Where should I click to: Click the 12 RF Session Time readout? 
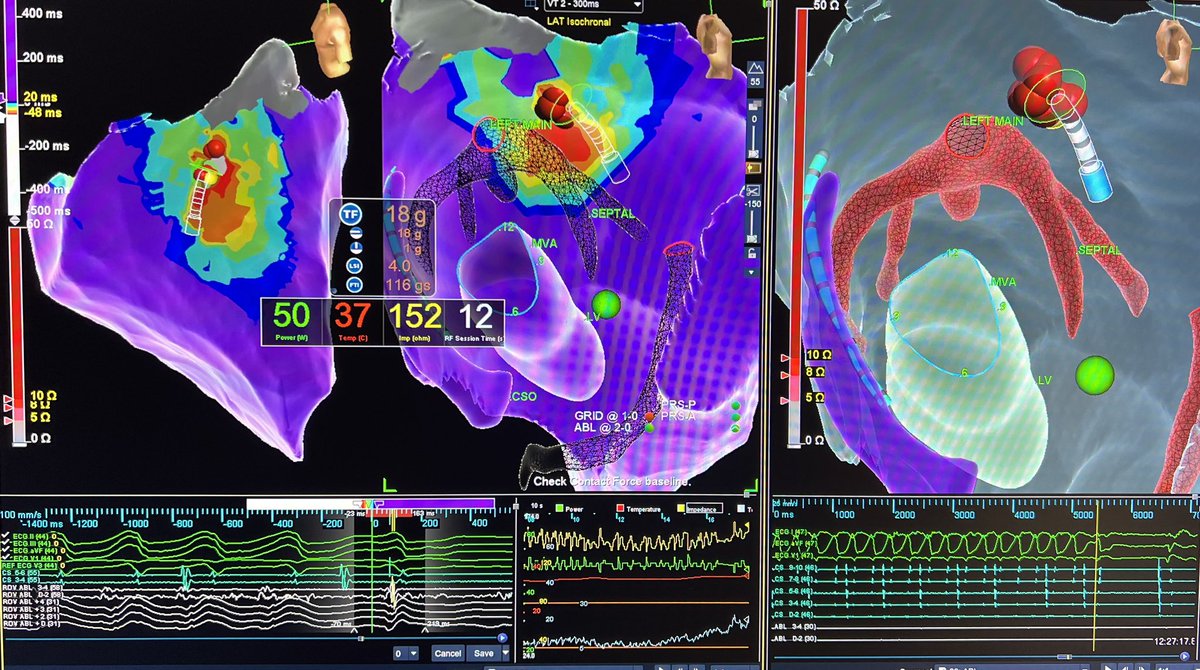[476, 323]
